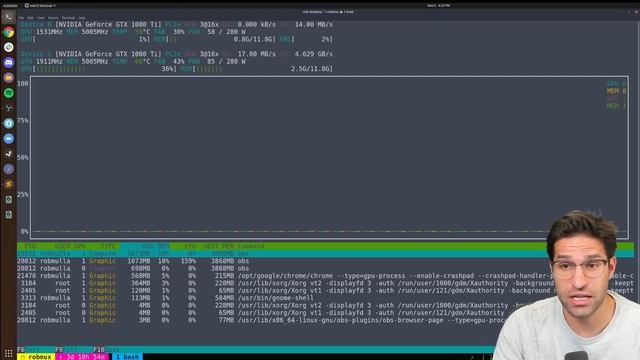Open the terminal Help menu

(x=82, y=18)
